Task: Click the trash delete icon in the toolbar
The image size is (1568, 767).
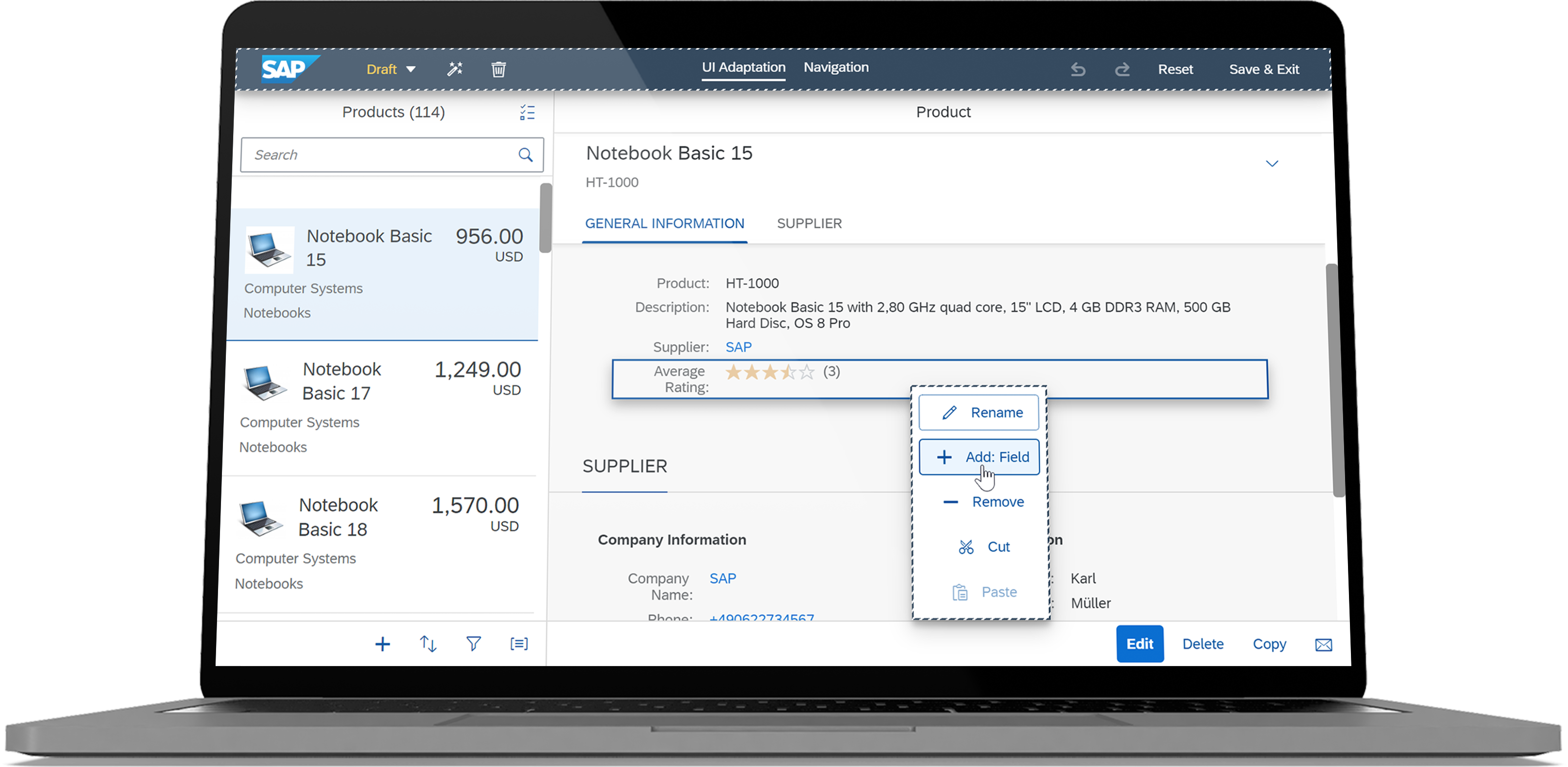Action: [x=498, y=70]
